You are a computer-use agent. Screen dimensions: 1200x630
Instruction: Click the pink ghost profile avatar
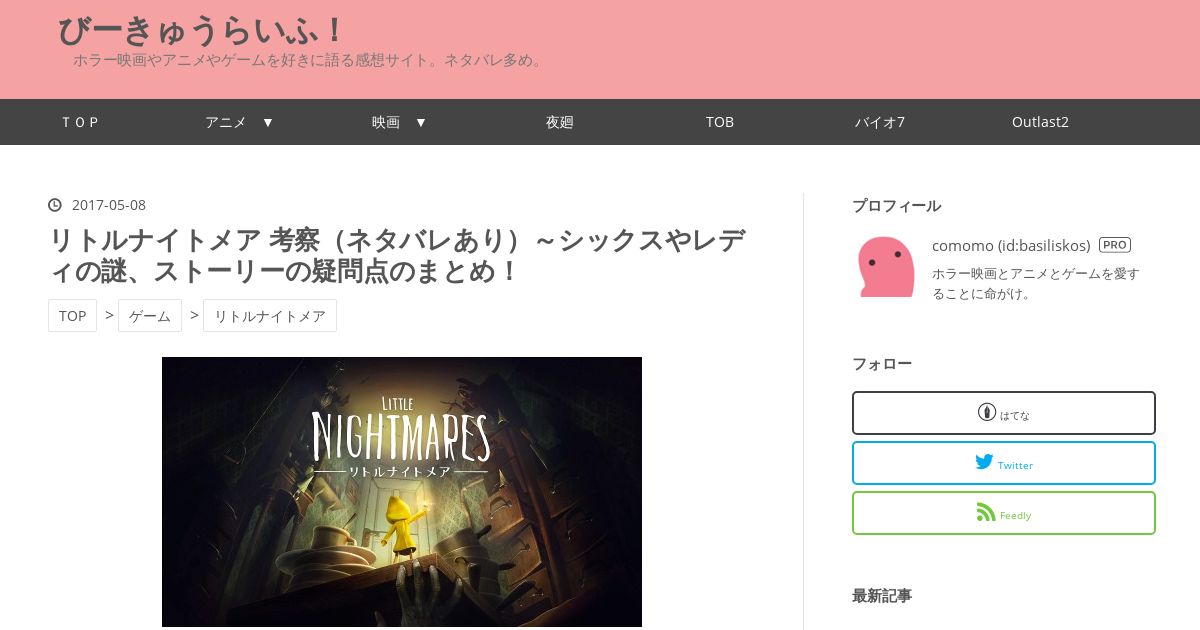tap(886, 267)
